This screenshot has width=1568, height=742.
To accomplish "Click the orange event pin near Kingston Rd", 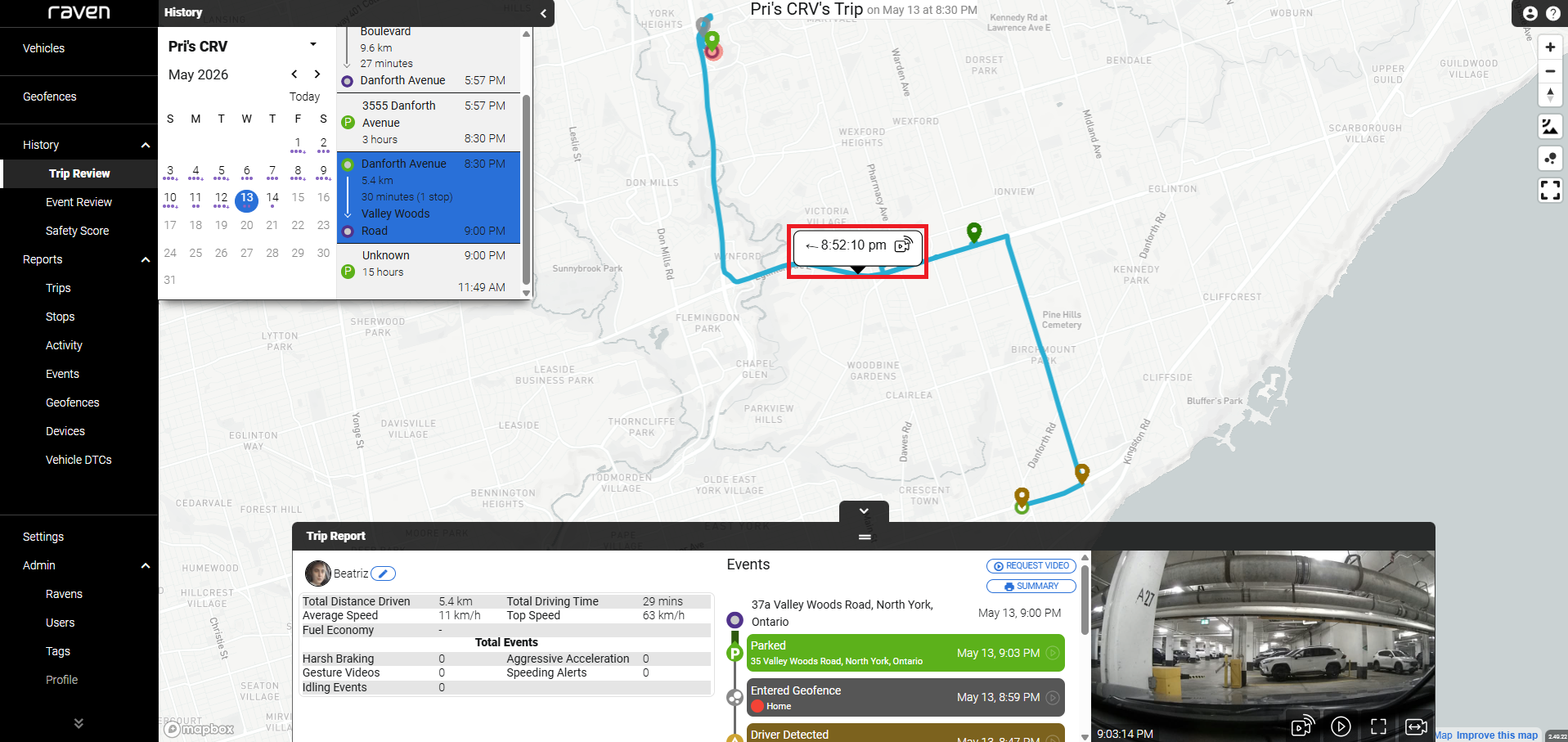I will pyautogui.click(x=1082, y=473).
